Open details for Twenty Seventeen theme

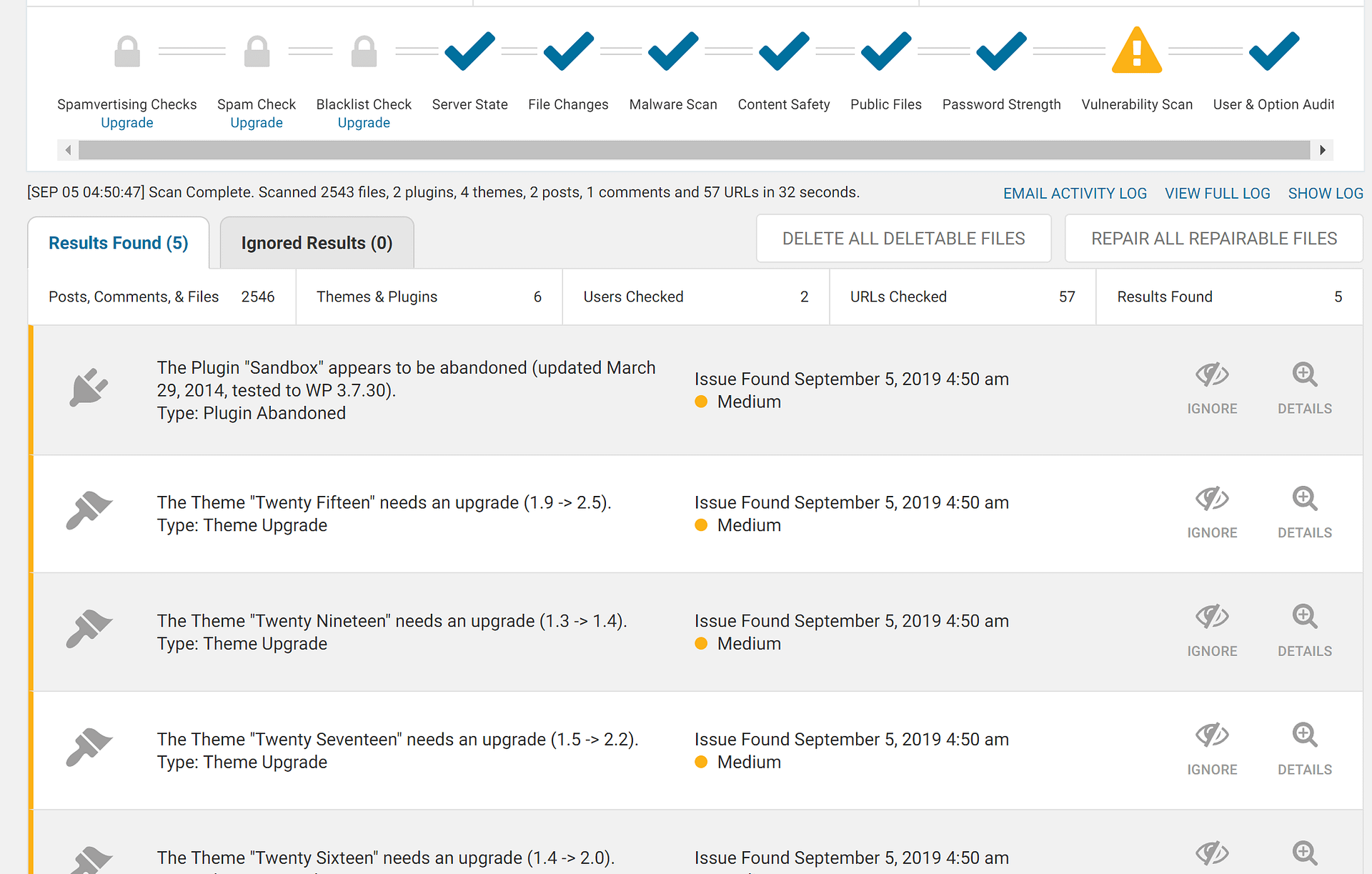[x=1305, y=750]
